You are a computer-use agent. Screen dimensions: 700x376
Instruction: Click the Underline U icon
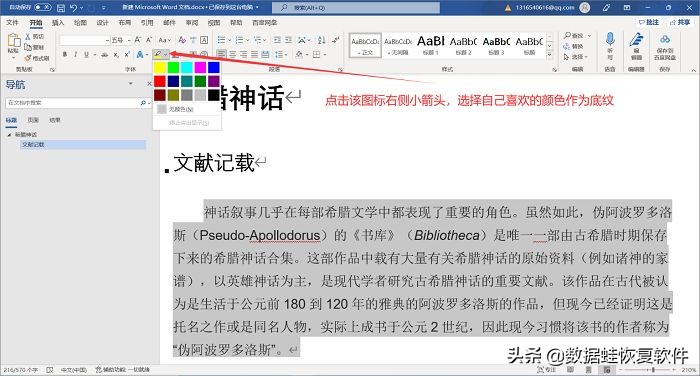[x=86, y=54]
